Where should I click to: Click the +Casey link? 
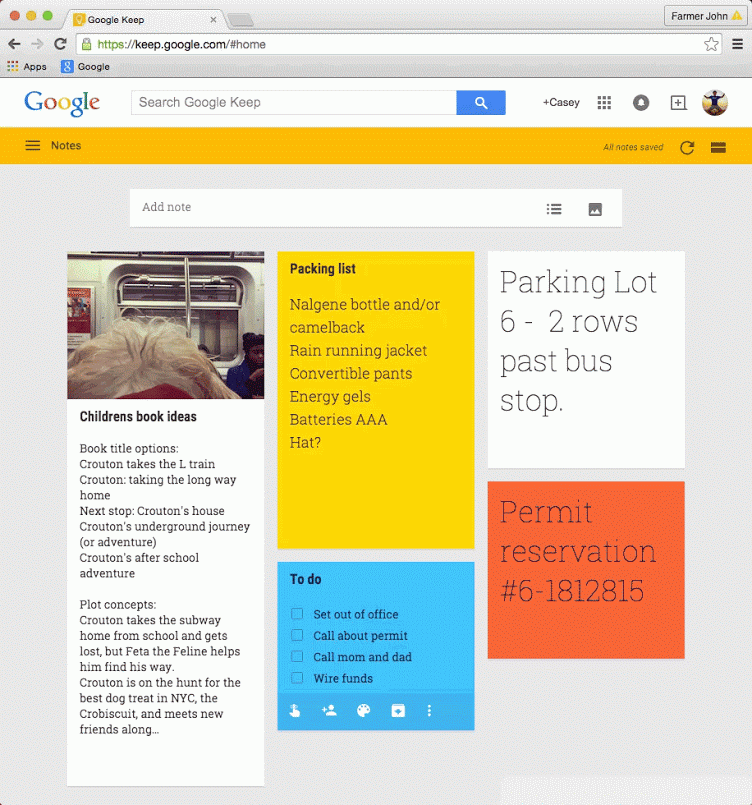[561, 103]
